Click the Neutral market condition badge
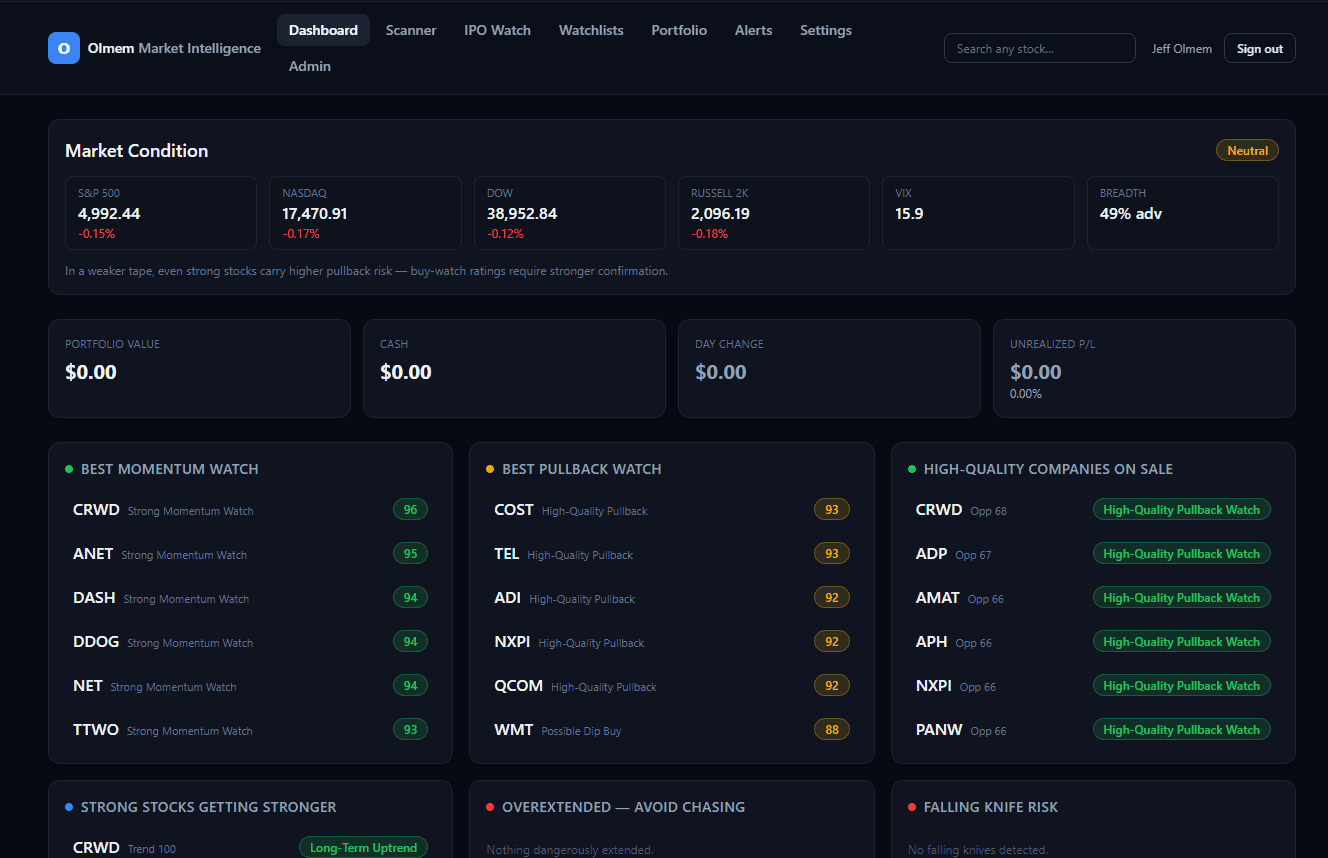Image resolution: width=1328 pixels, height=858 pixels. pos(1247,151)
